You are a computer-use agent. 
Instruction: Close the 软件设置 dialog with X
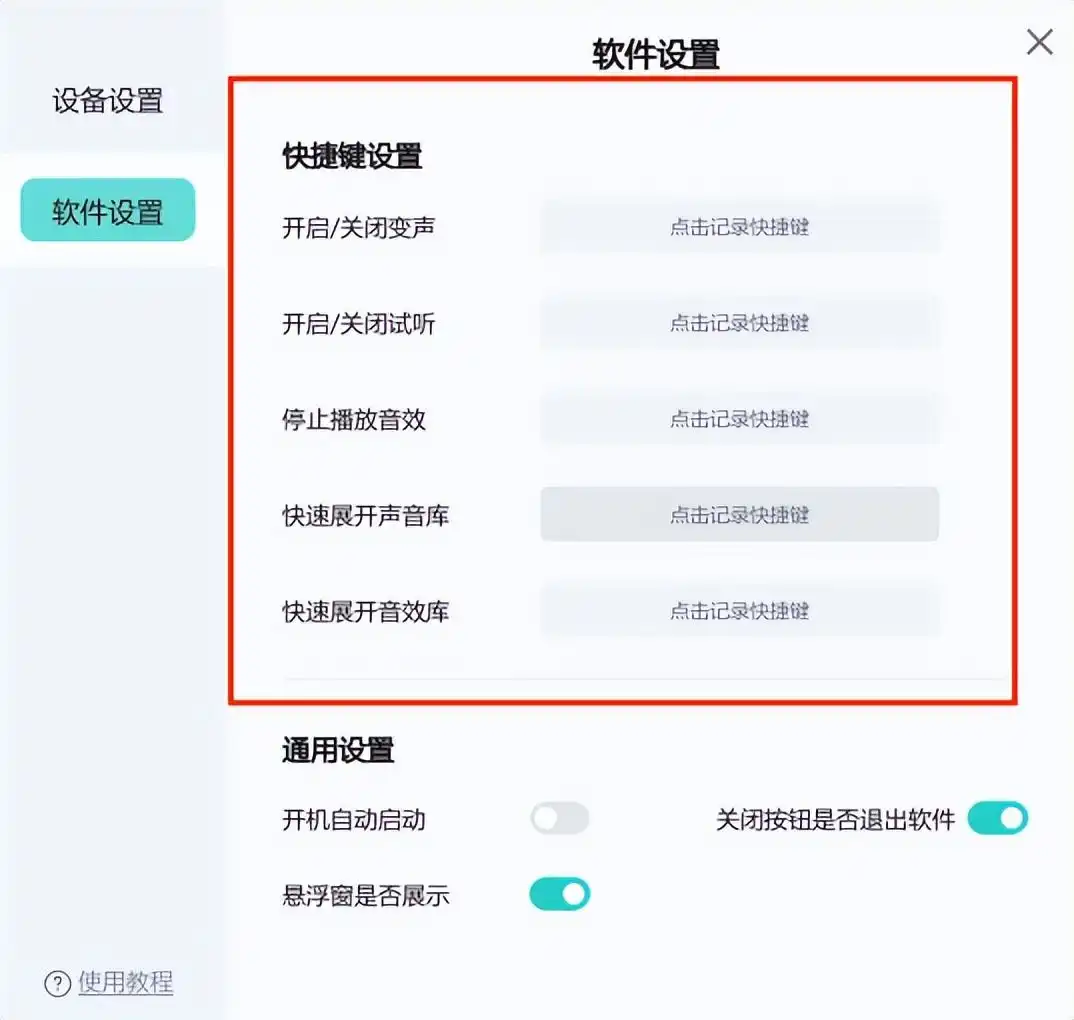[1040, 42]
